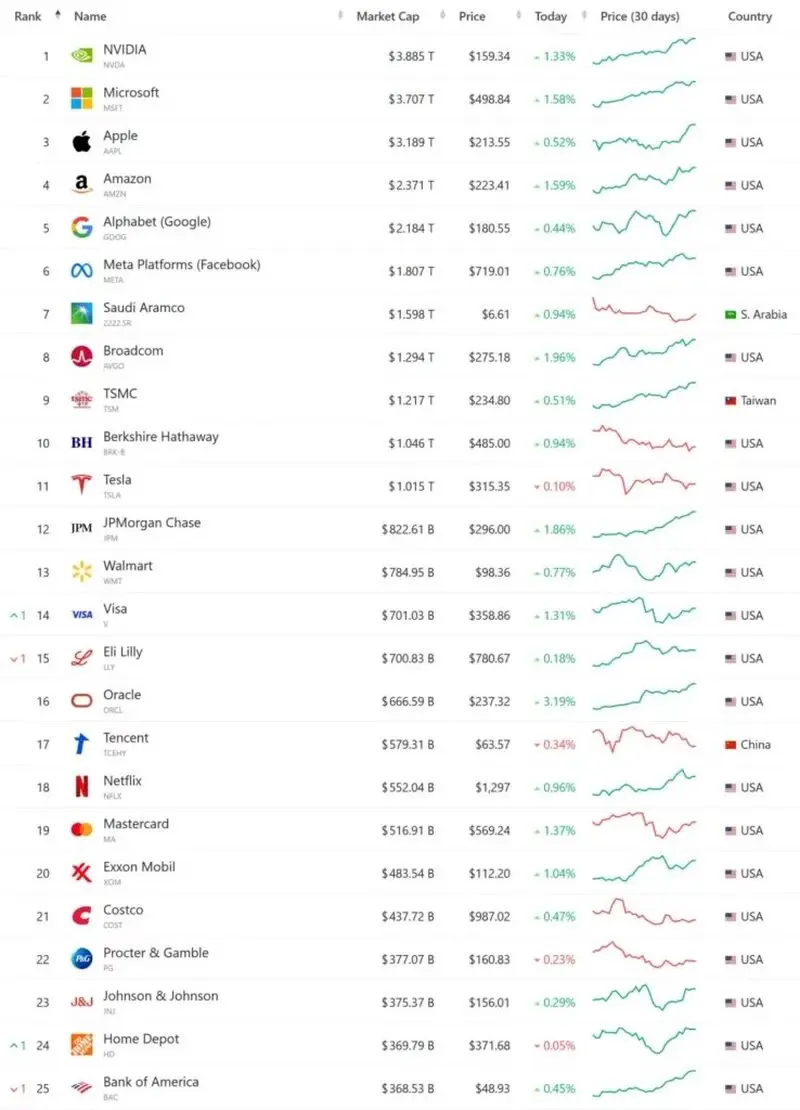800x1110 pixels.
Task: Click the Mastercard circles logo
Action: [81, 829]
